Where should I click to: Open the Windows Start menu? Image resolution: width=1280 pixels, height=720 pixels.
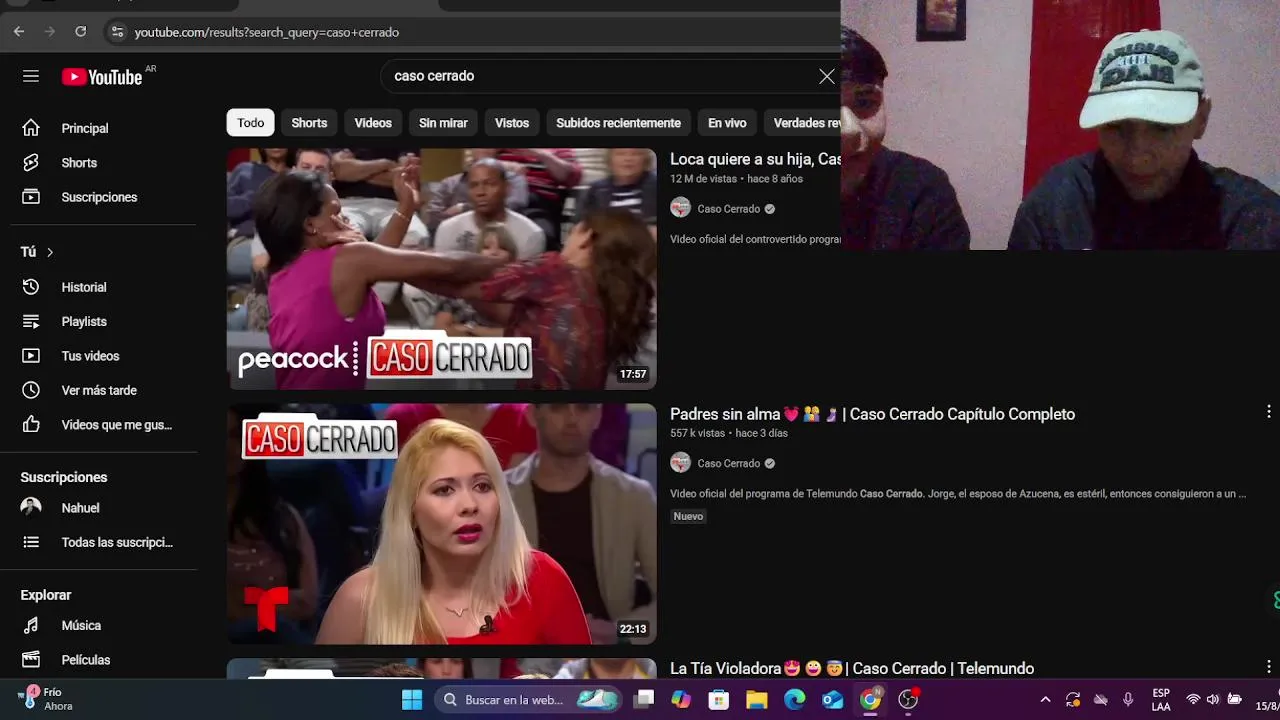pos(412,700)
